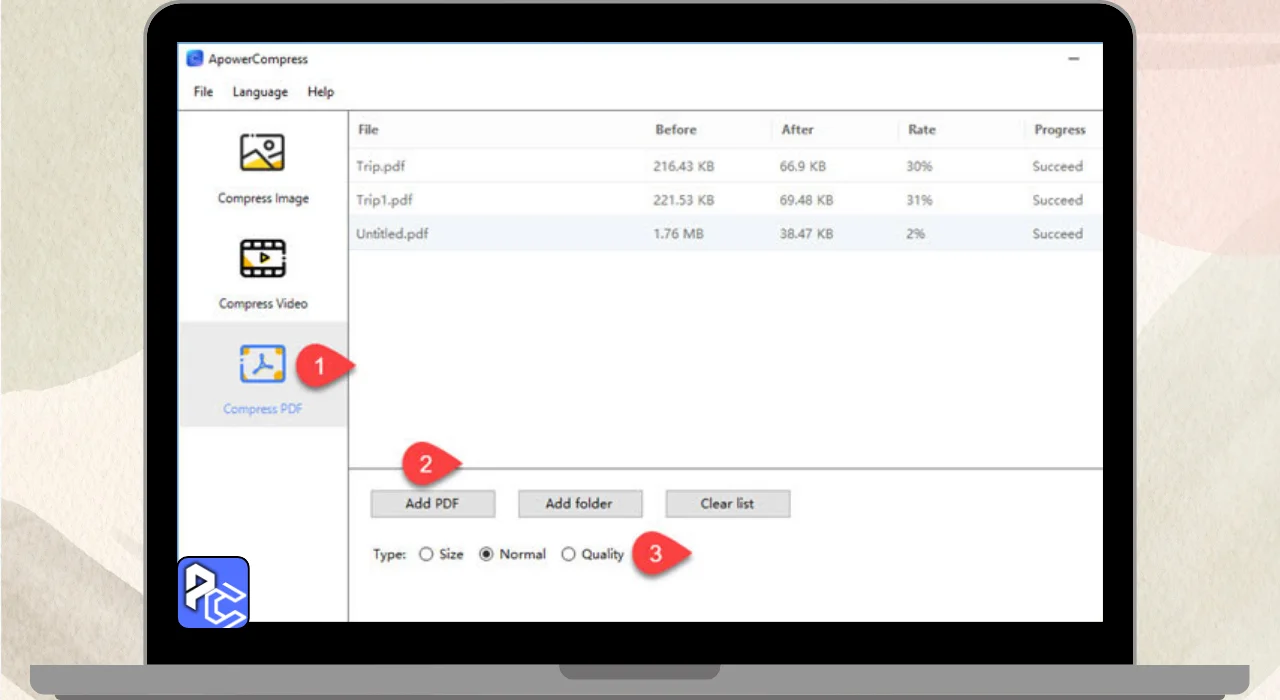Click the Rate column header

pos(921,130)
